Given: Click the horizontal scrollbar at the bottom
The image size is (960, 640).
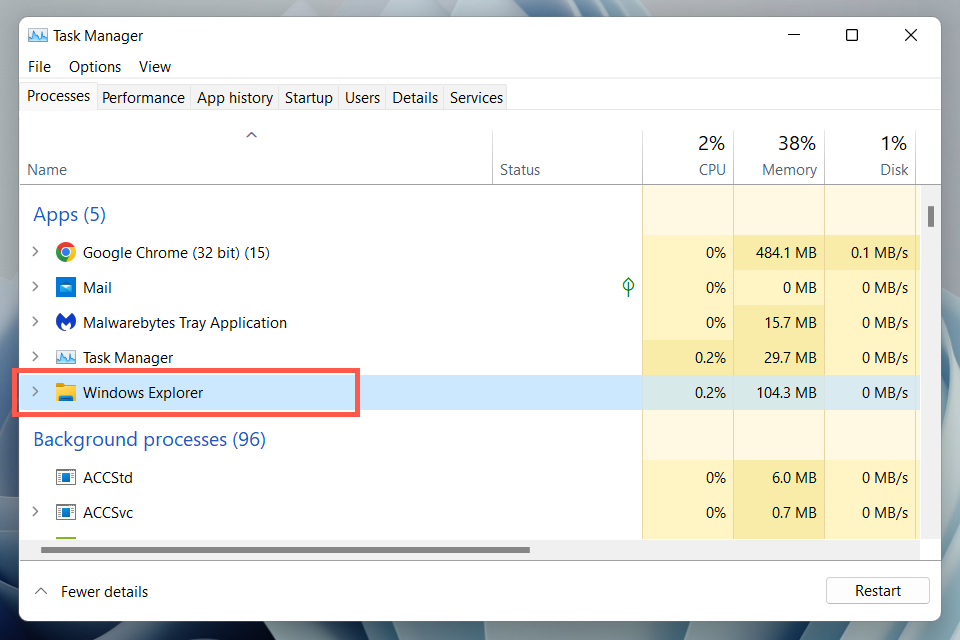Looking at the screenshot, I should [285, 549].
